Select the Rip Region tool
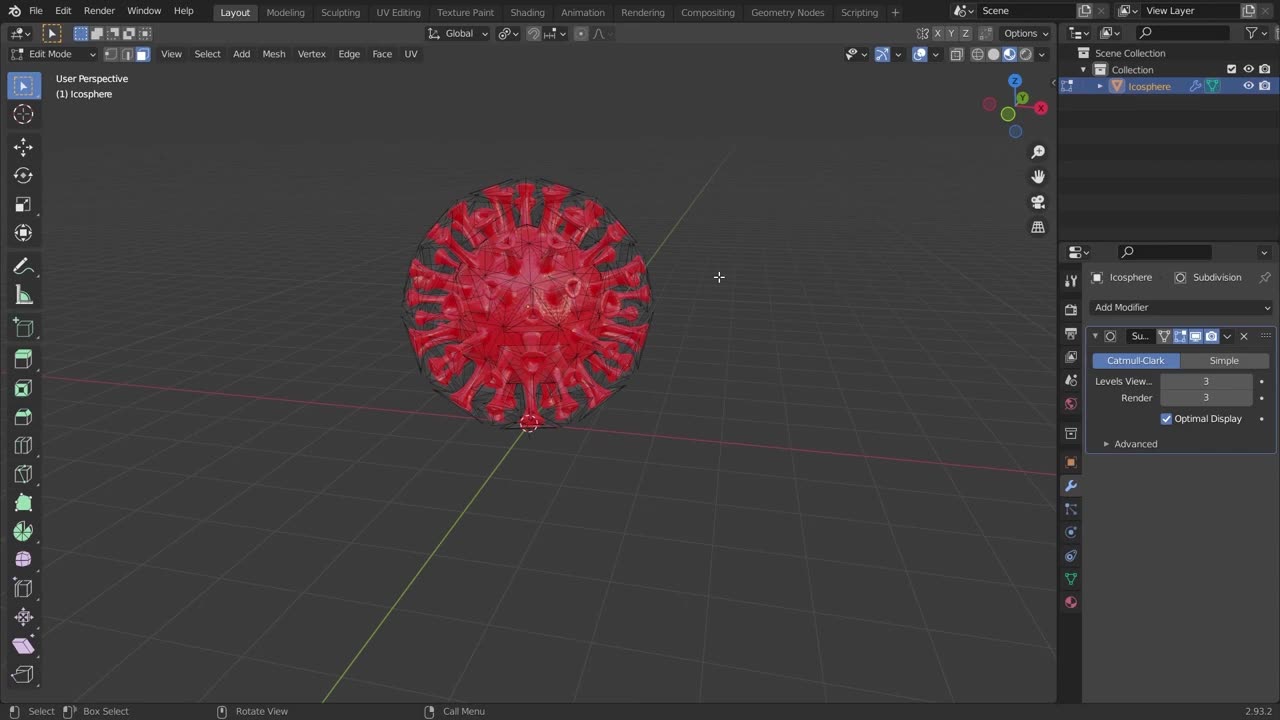The width and height of the screenshot is (1280, 720). [23, 675]
